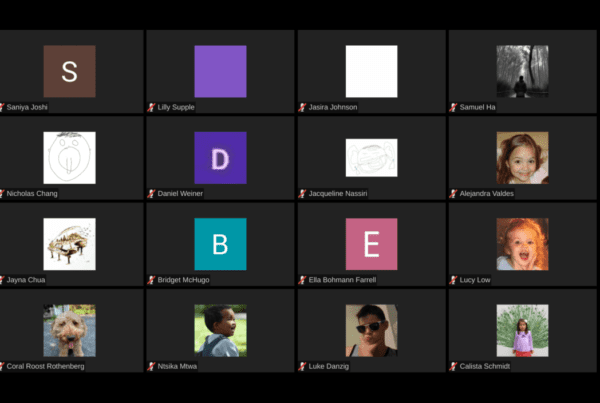Select the piano drawing avatar of Jayna Chua
Viewport: 600px width, 403px height.
(69, 244)
